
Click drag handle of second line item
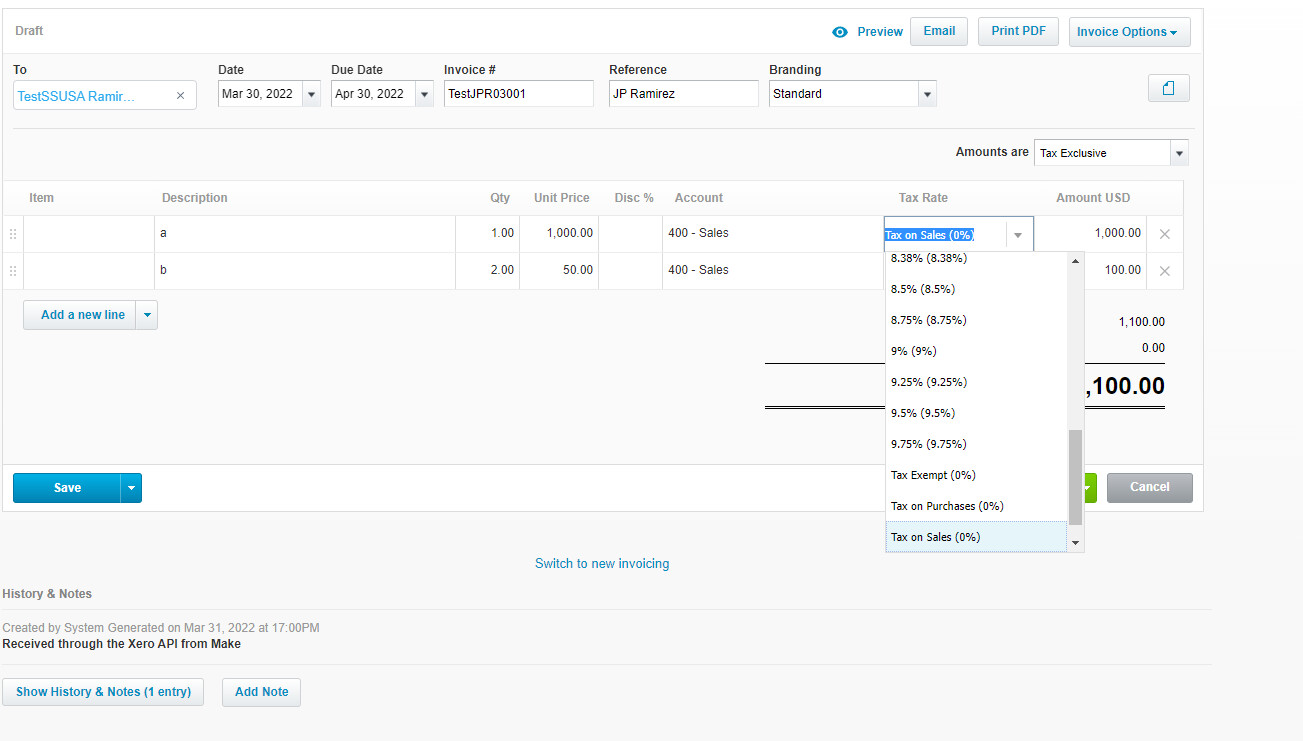(x=13, y=271)
